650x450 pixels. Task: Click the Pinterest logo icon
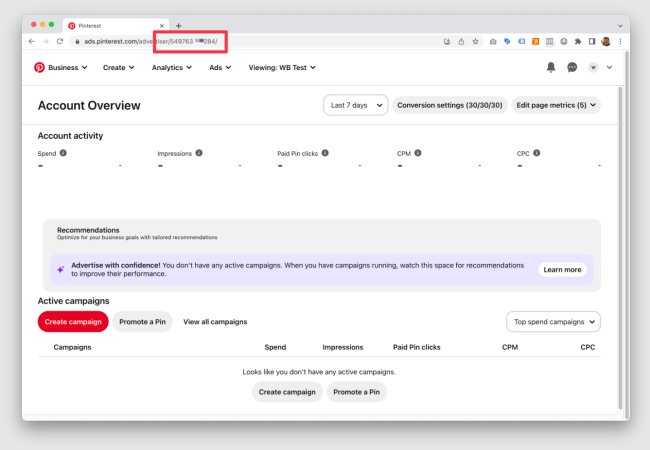point(40,67)
